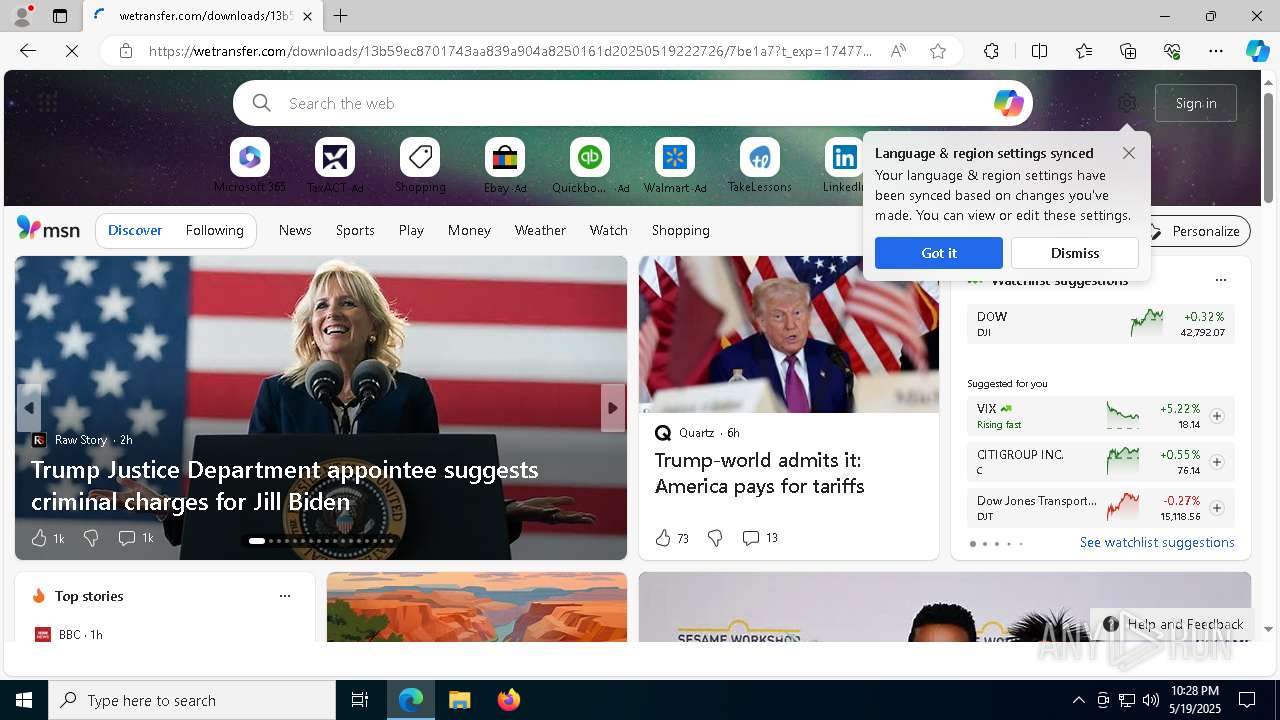1280x720 pixels.
Task: Click the Copilot icon in search box
Action: [x=1008, y=103]
